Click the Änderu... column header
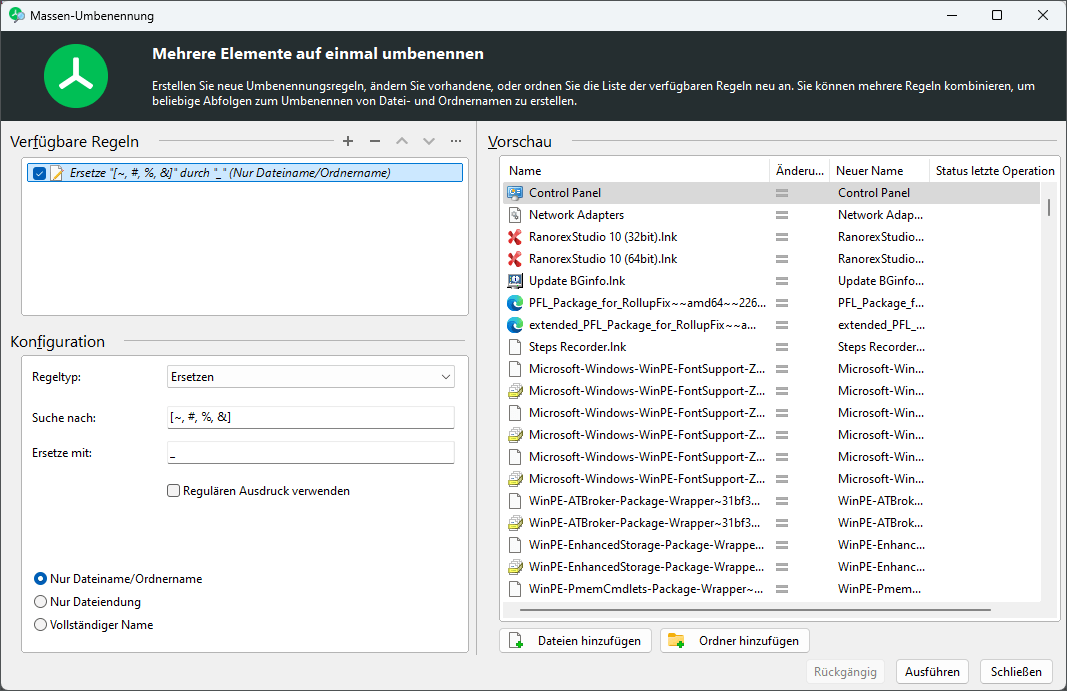 coord(800,171)
